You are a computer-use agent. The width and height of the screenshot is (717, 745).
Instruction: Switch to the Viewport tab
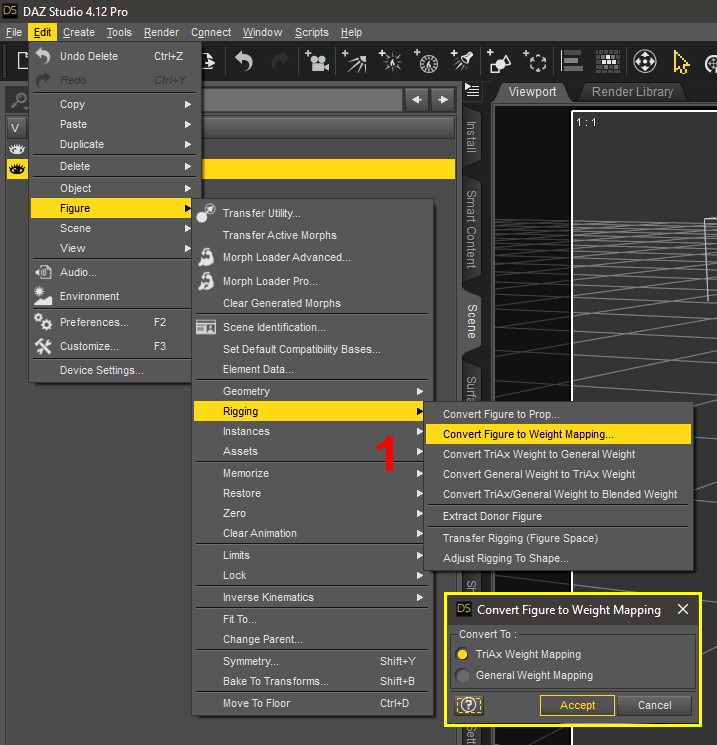(532, 92)
